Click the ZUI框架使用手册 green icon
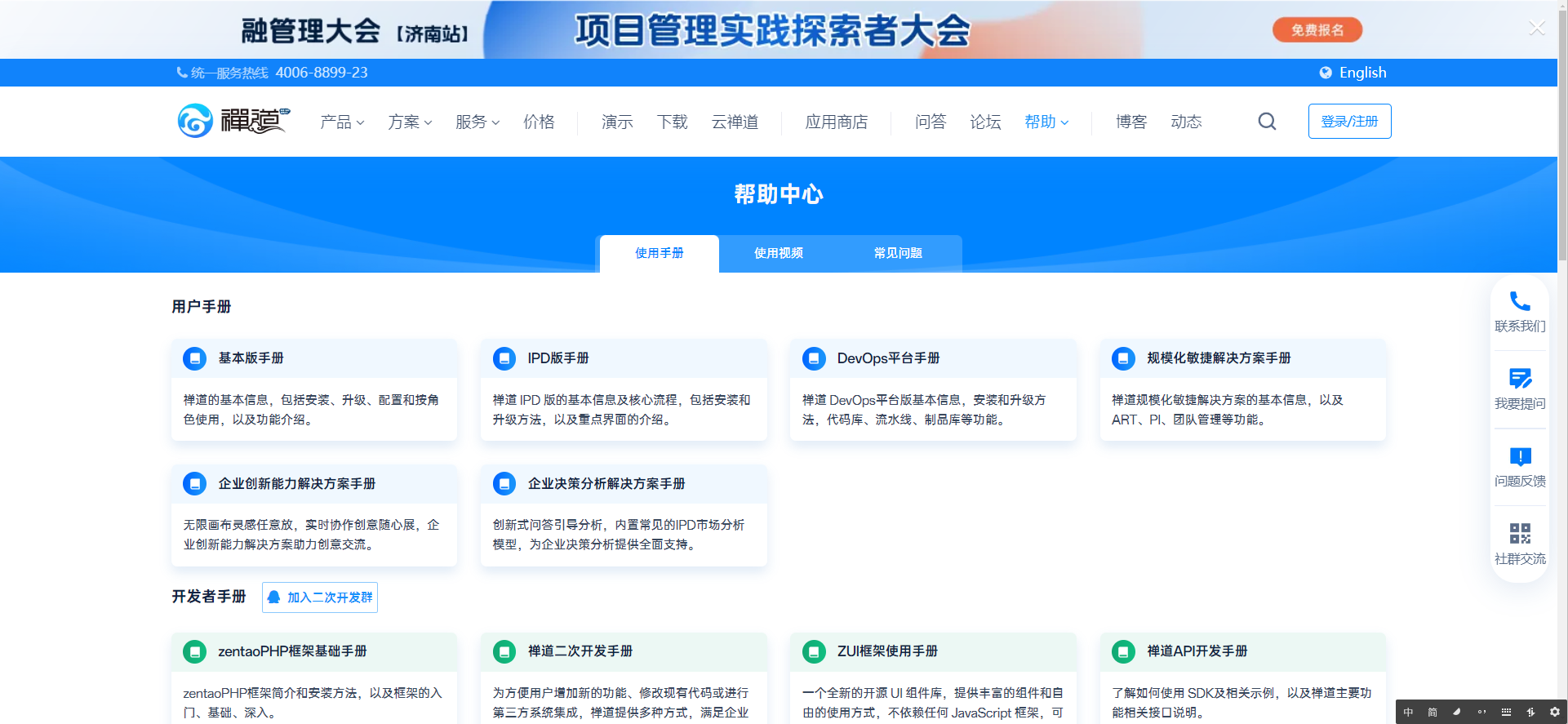The width and height of the screenshot is (1568, 724). click(814, 651)
